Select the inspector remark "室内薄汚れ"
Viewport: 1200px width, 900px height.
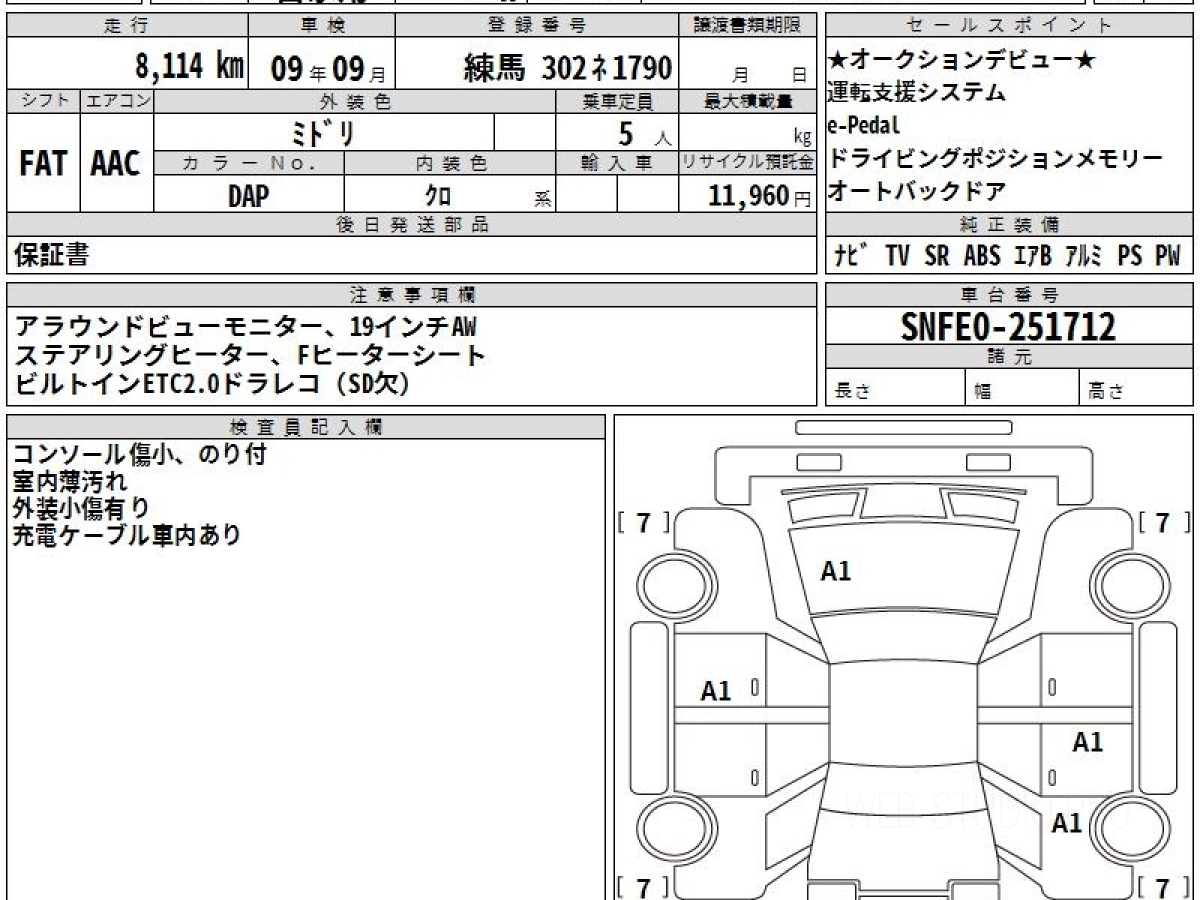click(x=70, y=482)
